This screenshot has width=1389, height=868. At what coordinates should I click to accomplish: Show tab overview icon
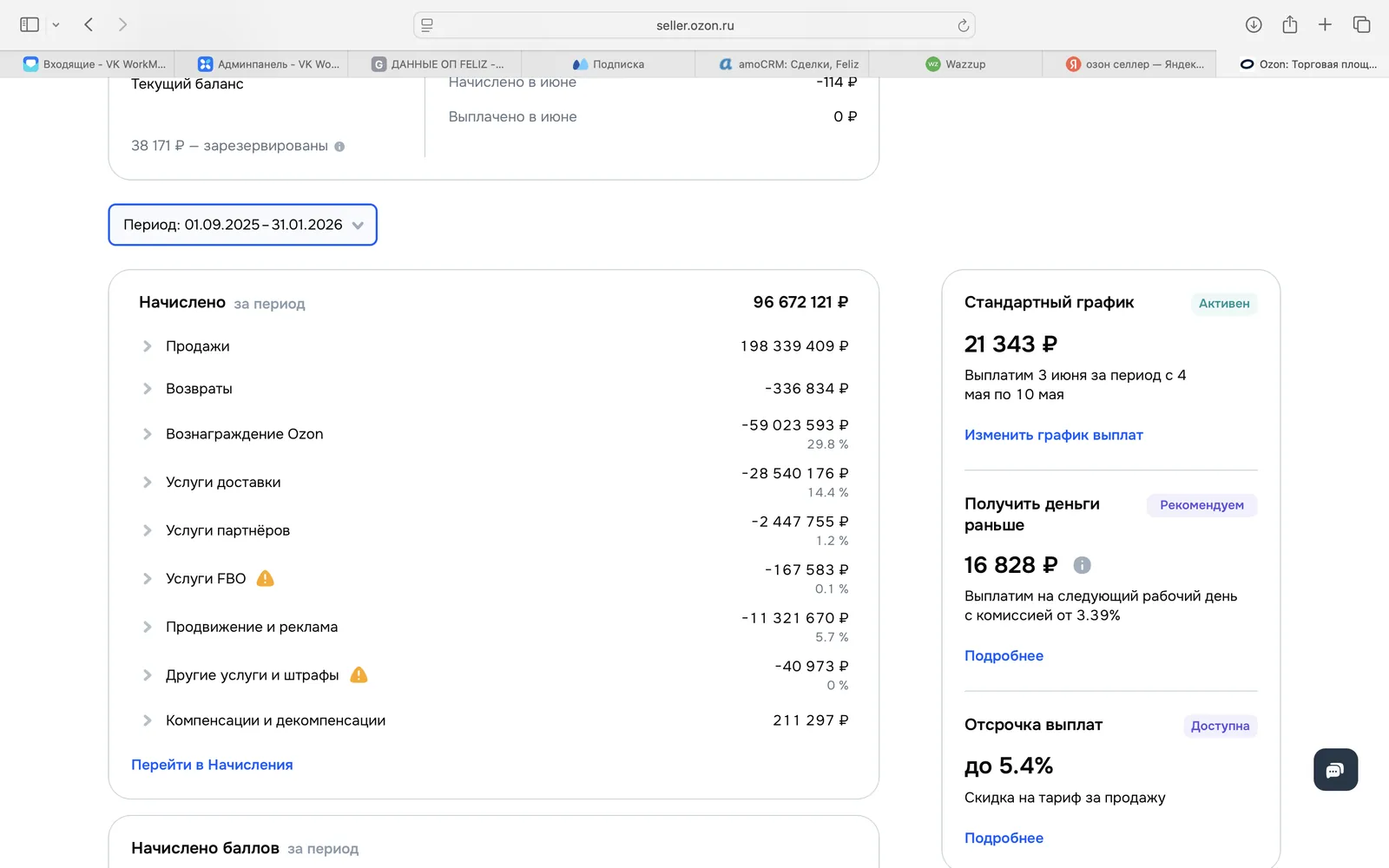click(x=1361, y=25)
